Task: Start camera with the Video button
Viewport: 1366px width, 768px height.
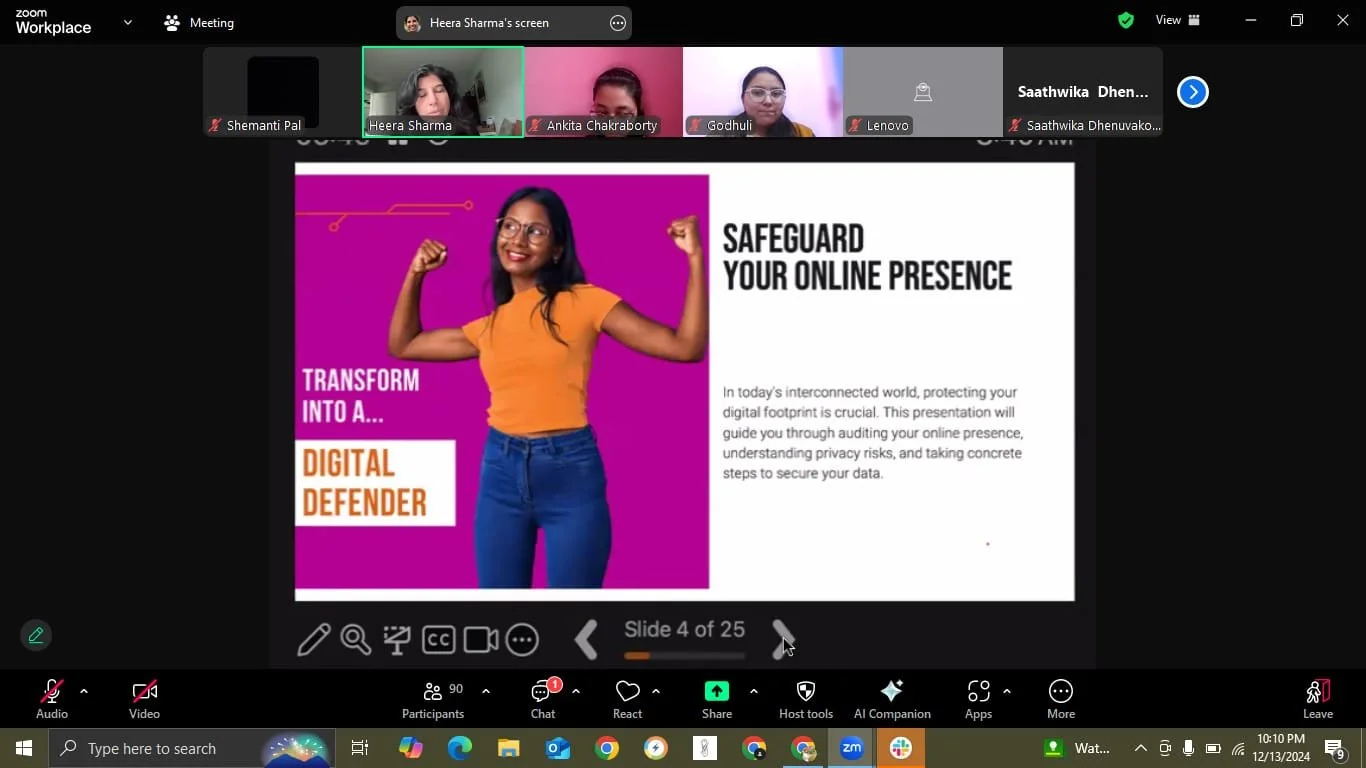Action: coord(144,699)
